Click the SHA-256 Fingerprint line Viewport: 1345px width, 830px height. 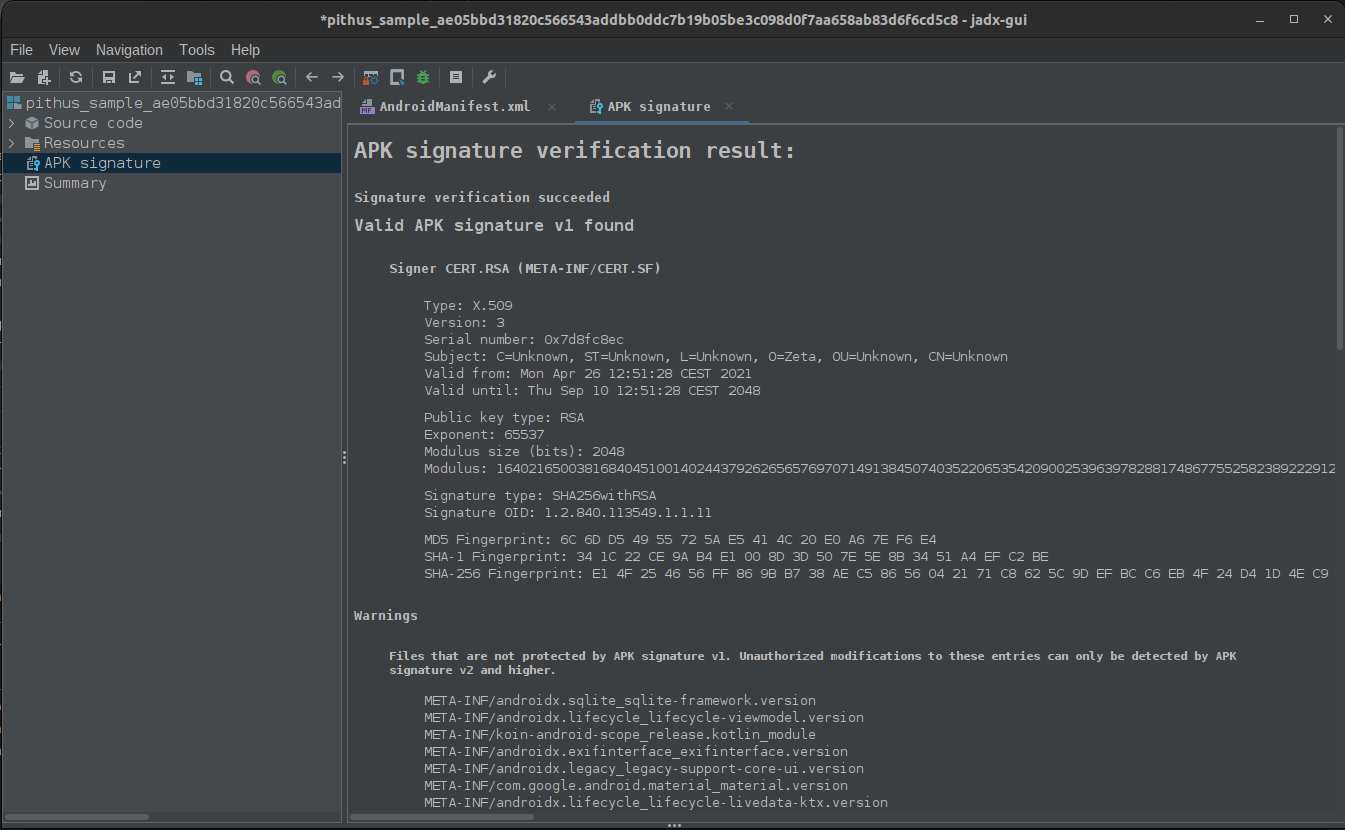tap(876, 574)
